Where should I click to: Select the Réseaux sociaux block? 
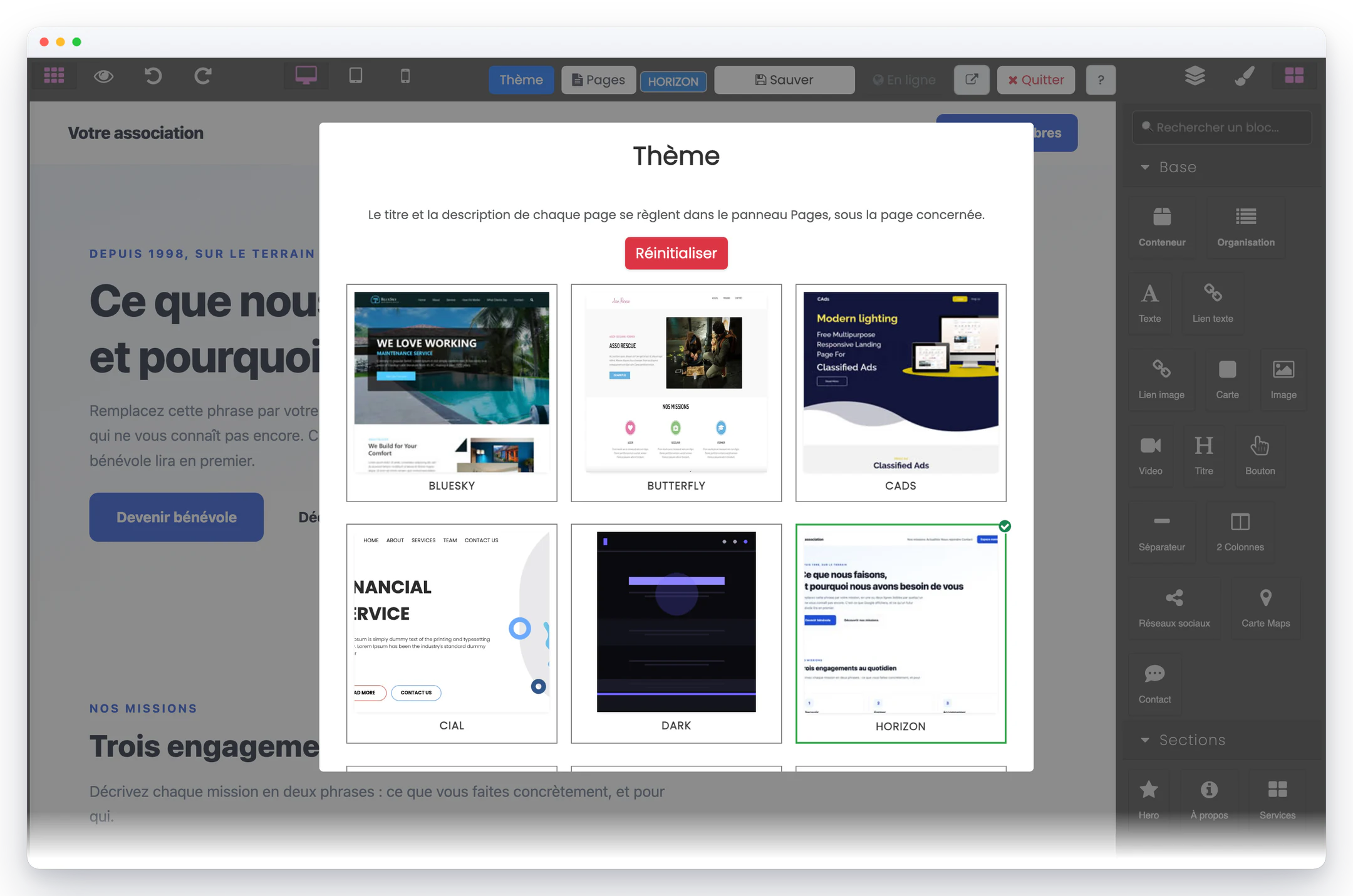pos(1174,609)
